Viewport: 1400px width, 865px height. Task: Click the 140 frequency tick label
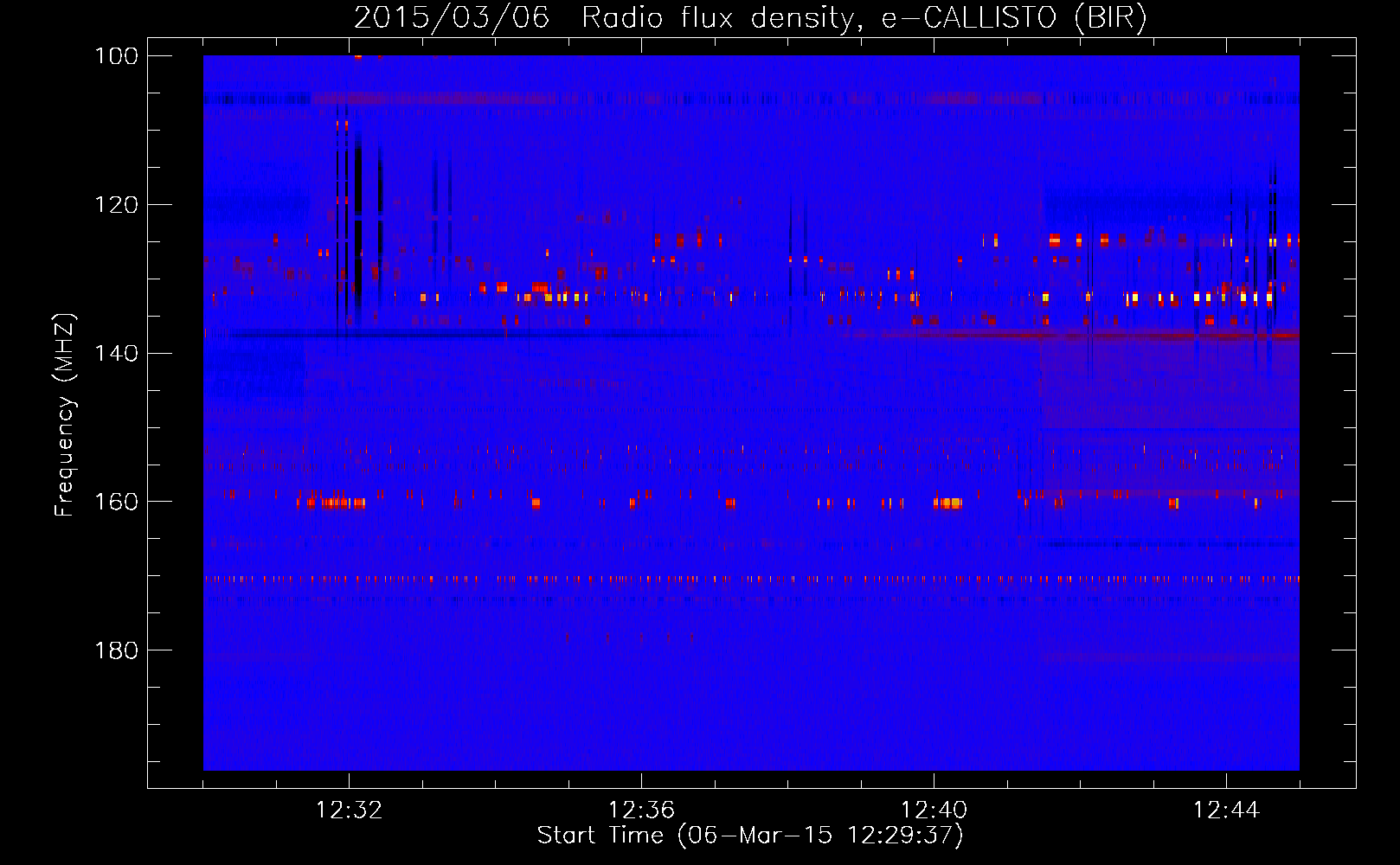(117, 353)
